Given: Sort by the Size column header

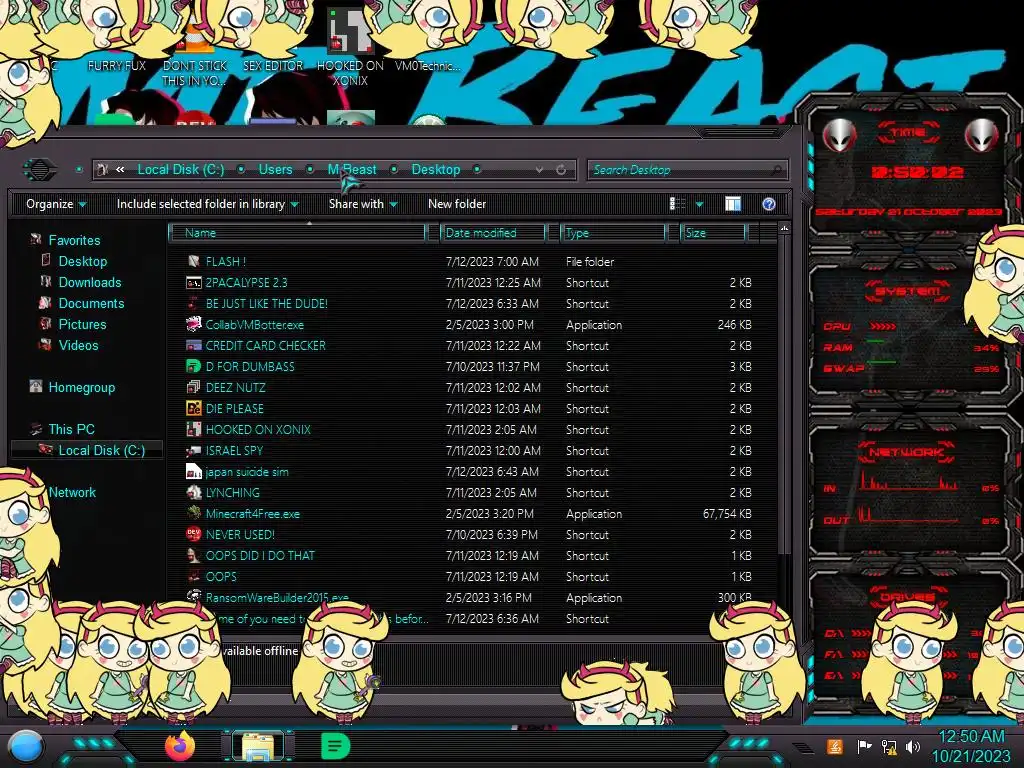Looking at the screenshot, I should (x=713, y=232).
